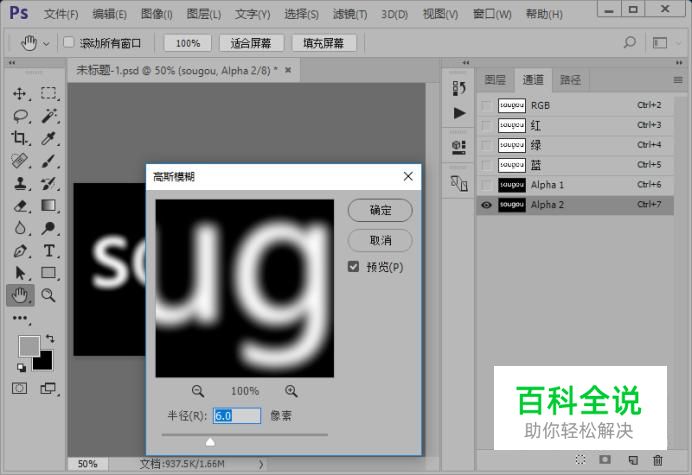Image resolution: width=692 pixels, height=475 pixels.
Task: Select the Crop tool
Action: (x=20, y=138)
